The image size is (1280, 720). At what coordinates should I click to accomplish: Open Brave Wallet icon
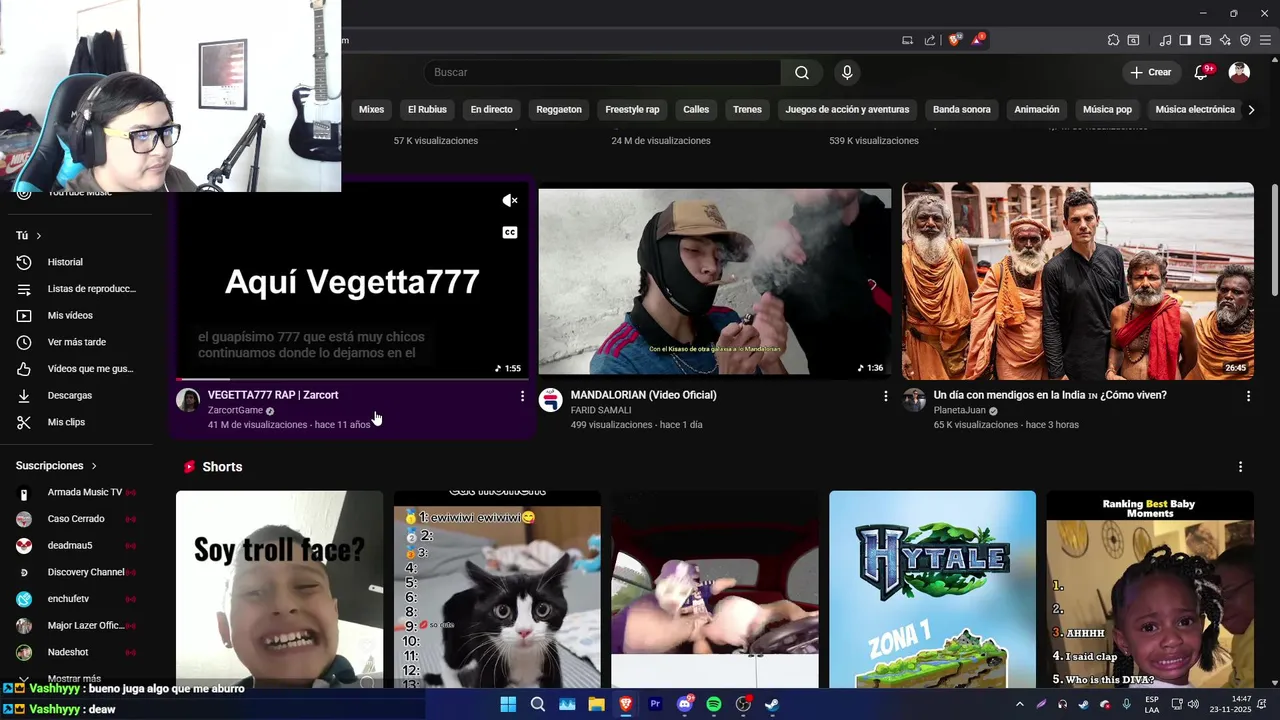point(1205,40)
